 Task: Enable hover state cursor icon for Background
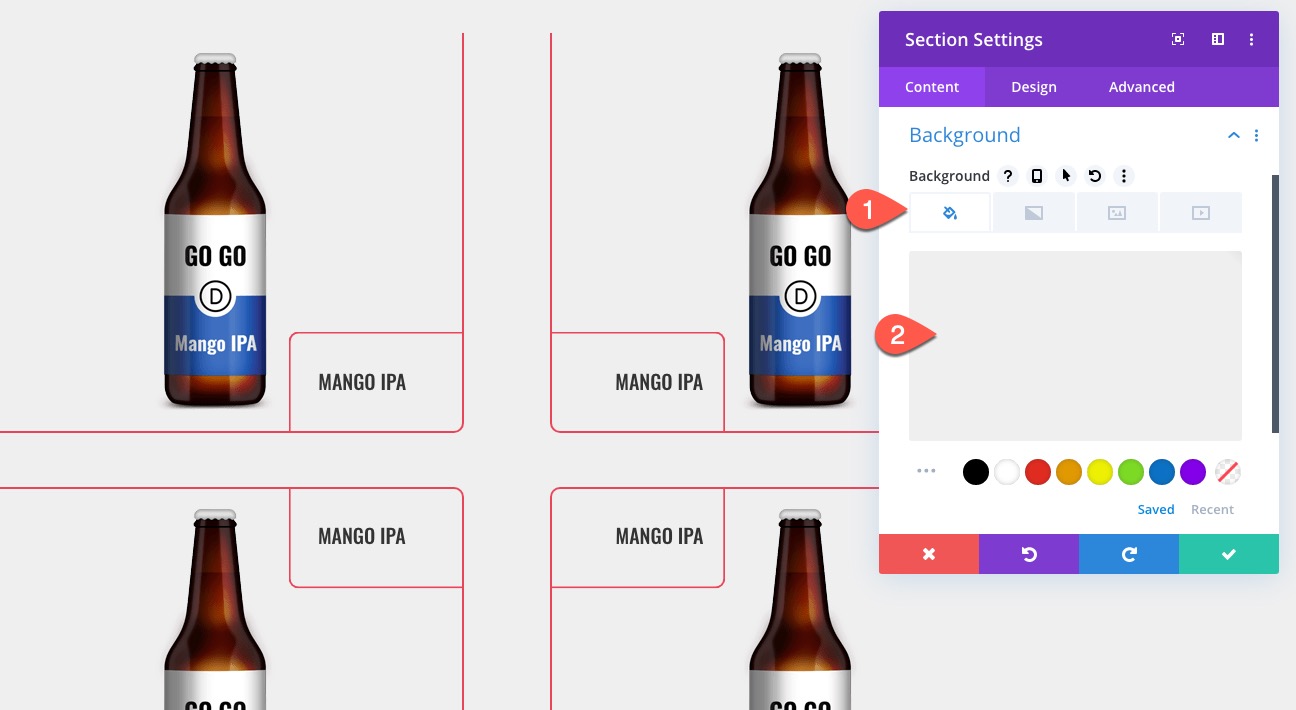[1066, 176]
